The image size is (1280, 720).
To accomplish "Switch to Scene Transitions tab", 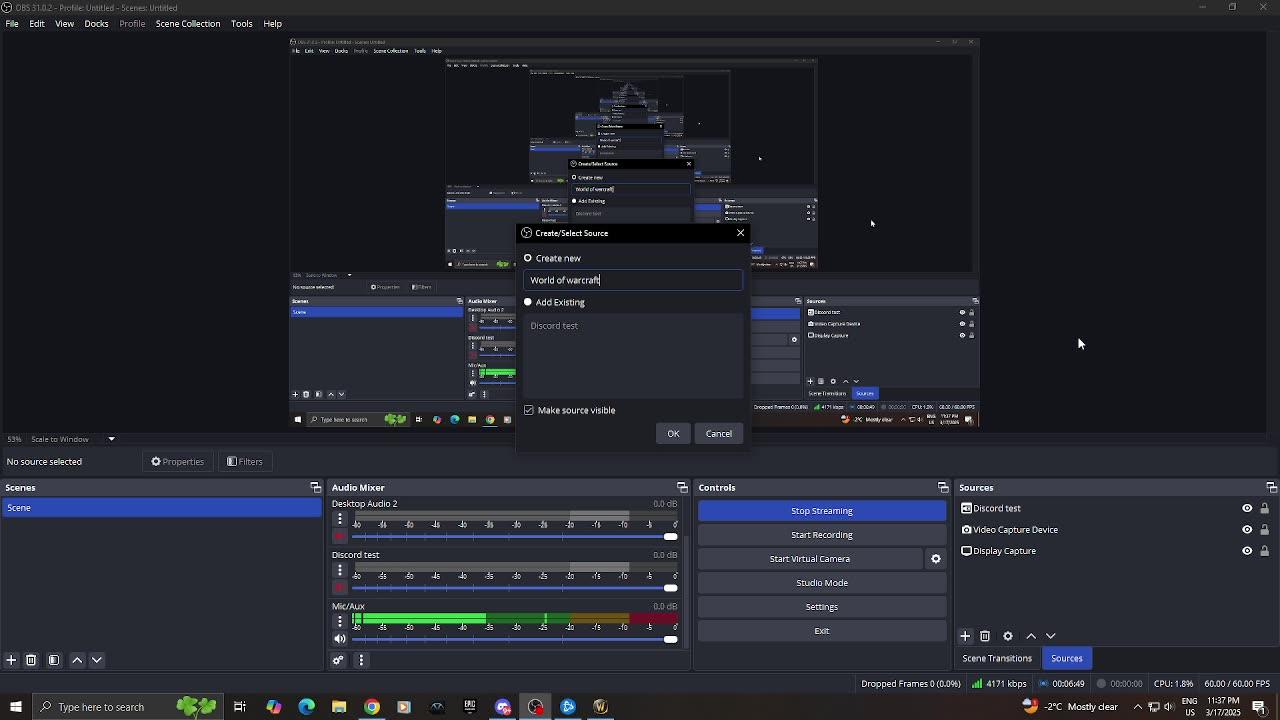I will click(x=997, y=658).
